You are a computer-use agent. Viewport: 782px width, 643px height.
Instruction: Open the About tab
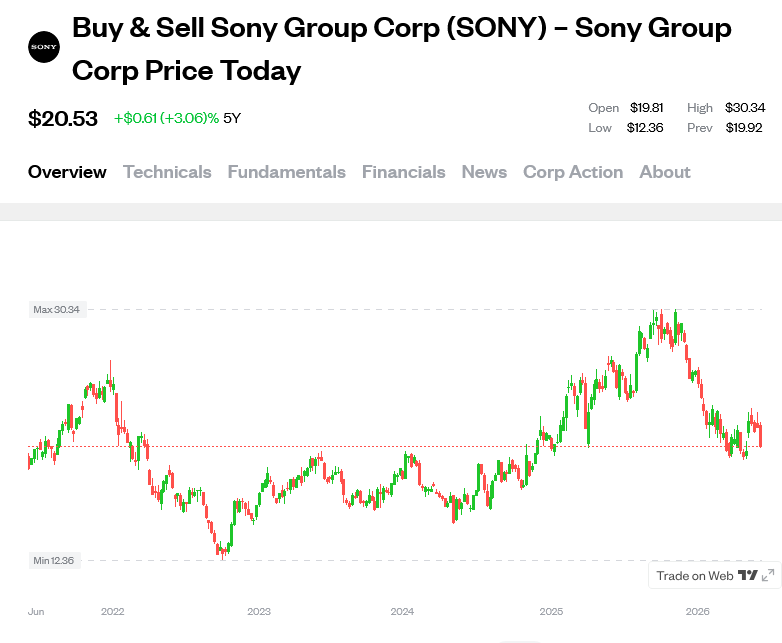(x=665, y=172)
